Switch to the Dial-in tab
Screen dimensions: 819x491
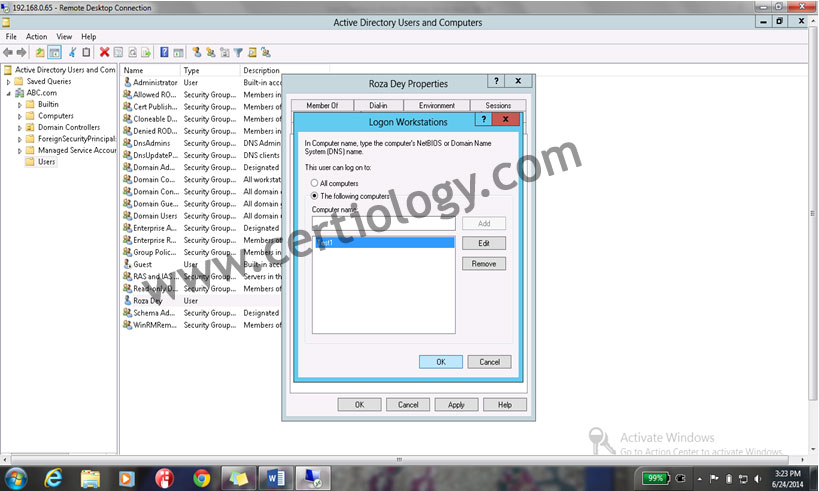378,106
